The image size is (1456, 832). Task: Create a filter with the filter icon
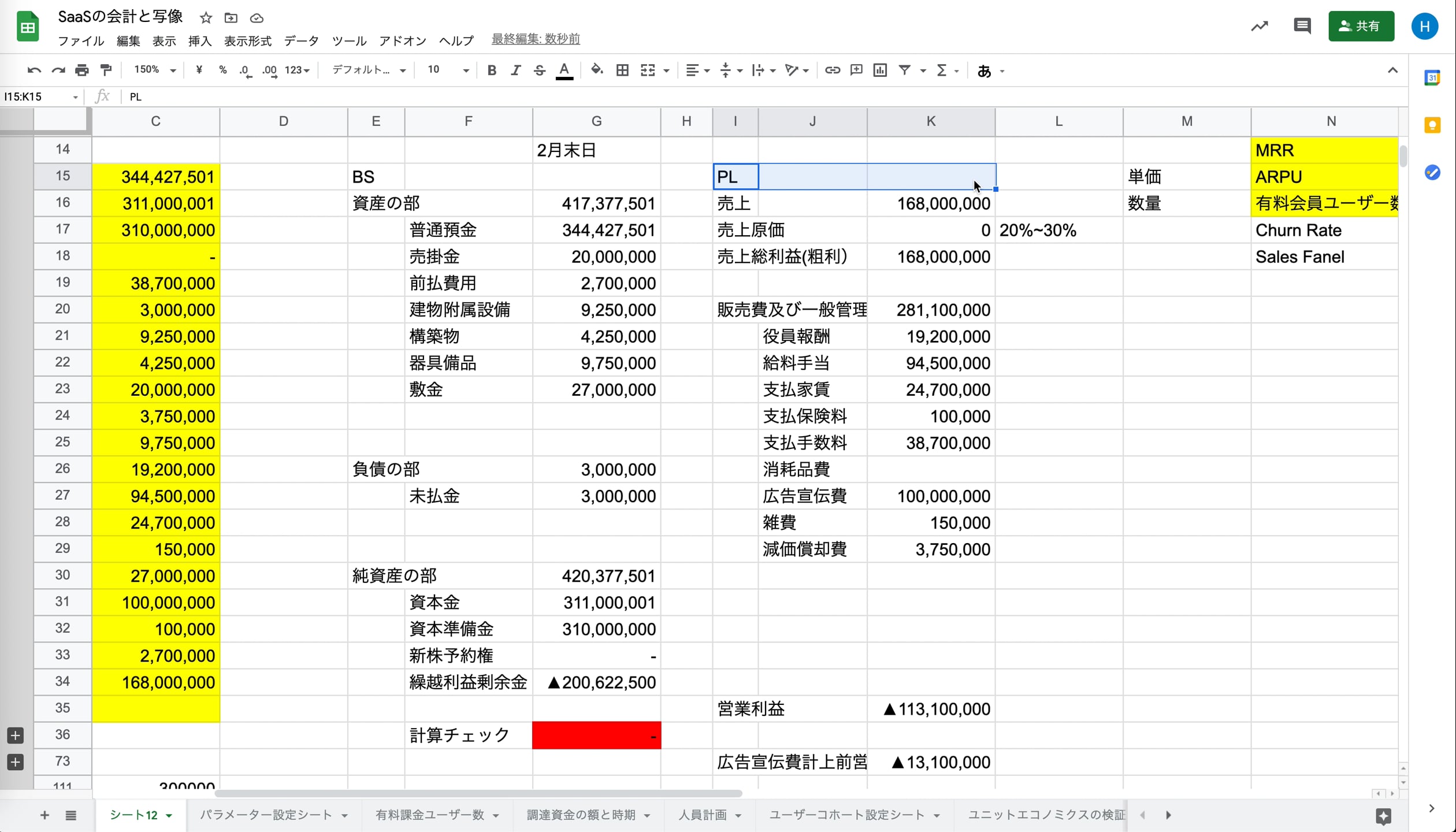point(905,70)
